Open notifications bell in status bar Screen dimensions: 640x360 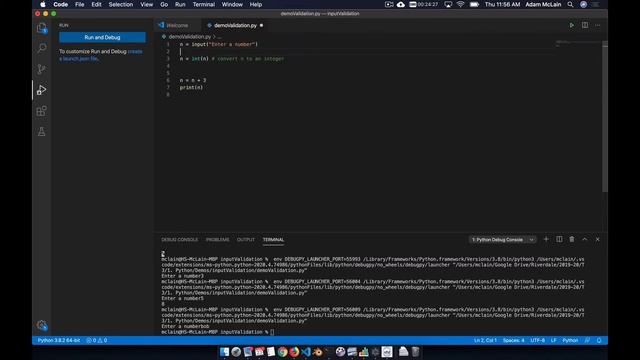click(599, 340)
